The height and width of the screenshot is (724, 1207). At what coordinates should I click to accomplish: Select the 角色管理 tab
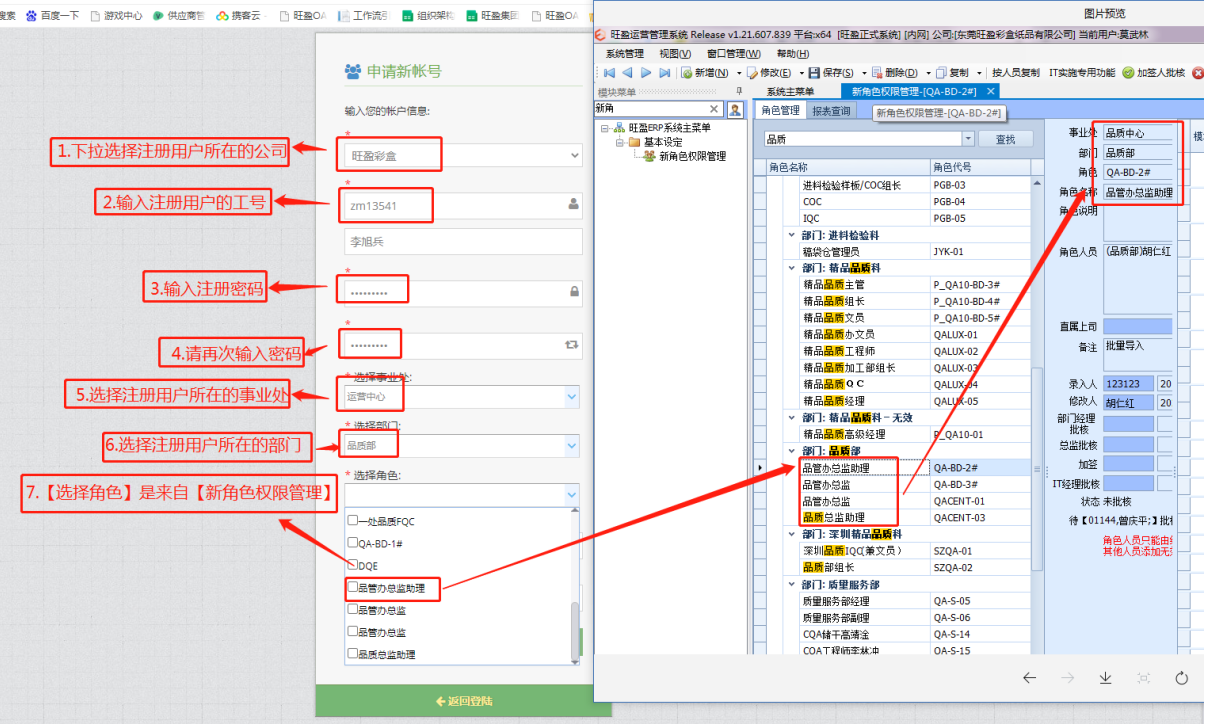780,111
